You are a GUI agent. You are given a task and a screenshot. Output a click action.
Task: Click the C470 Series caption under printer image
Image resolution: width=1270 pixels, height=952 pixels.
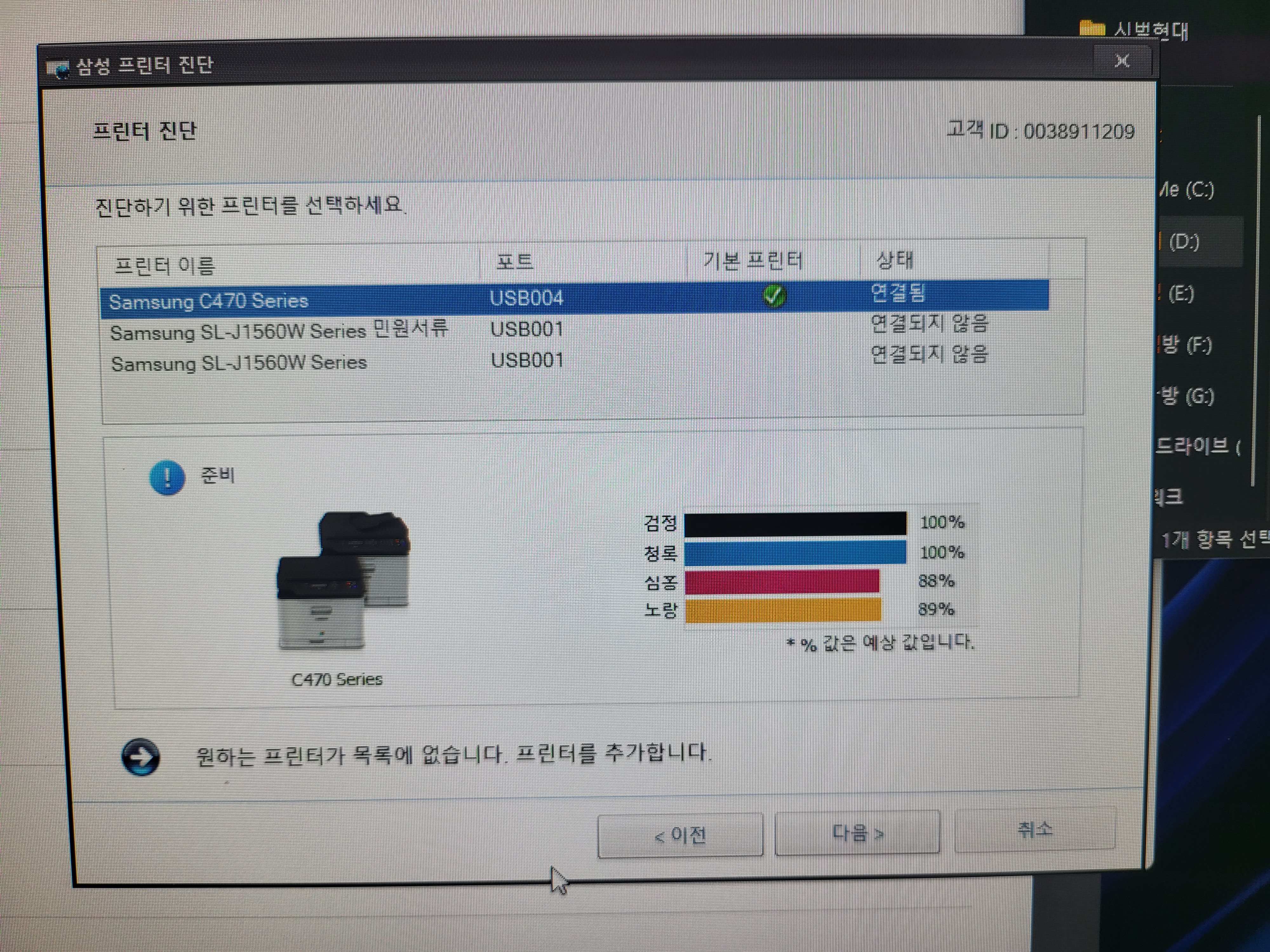[337, 679]
